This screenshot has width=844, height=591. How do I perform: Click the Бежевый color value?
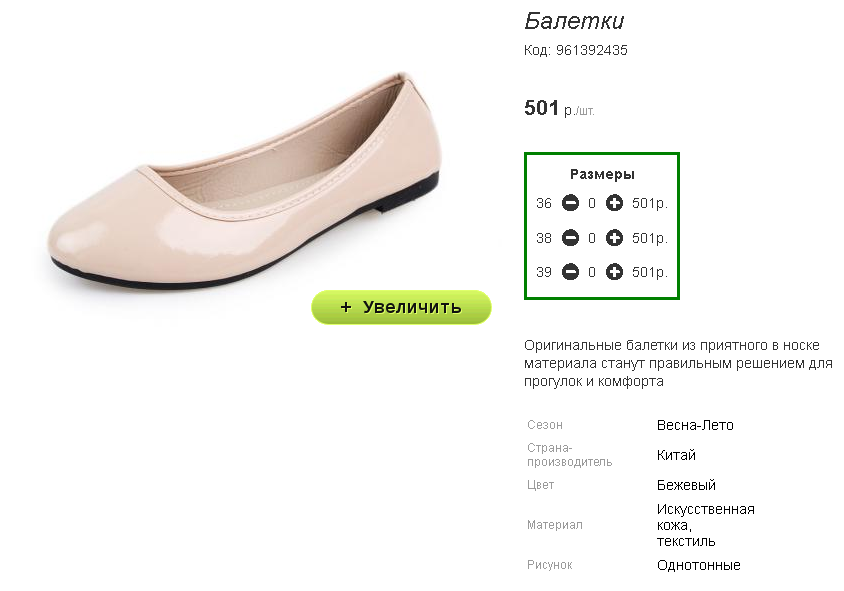coord(686,485)
